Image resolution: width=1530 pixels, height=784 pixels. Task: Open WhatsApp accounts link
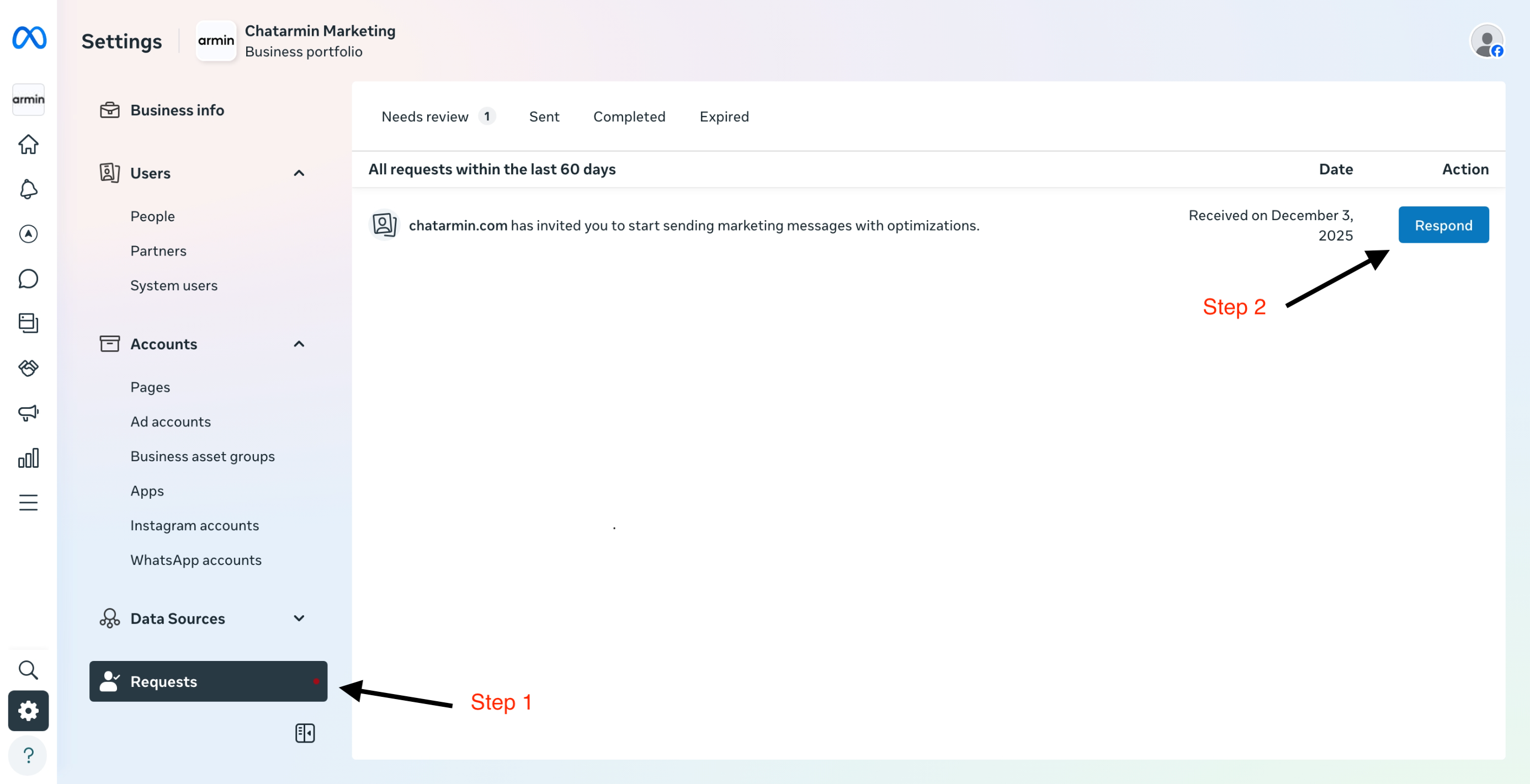[x=195, y=559]
